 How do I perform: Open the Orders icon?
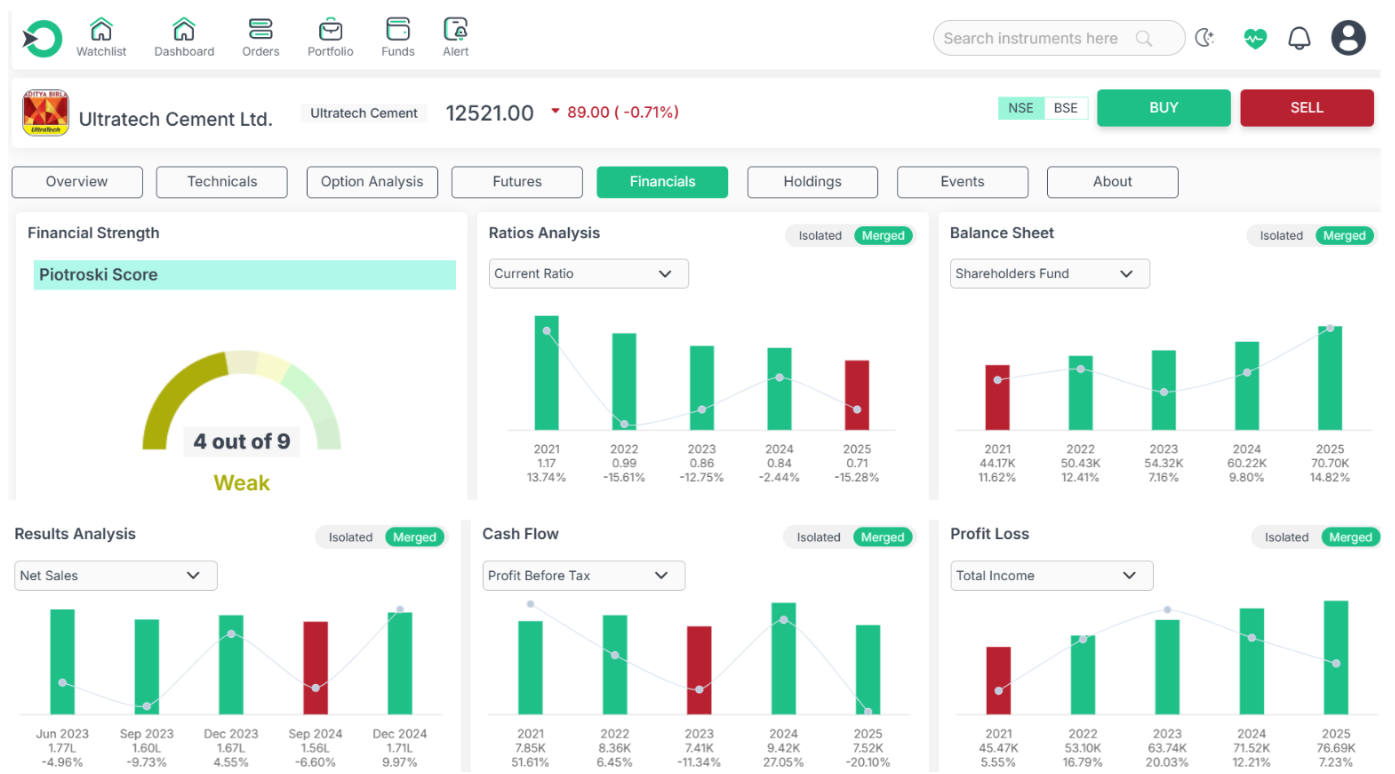(x=260, y=30)
